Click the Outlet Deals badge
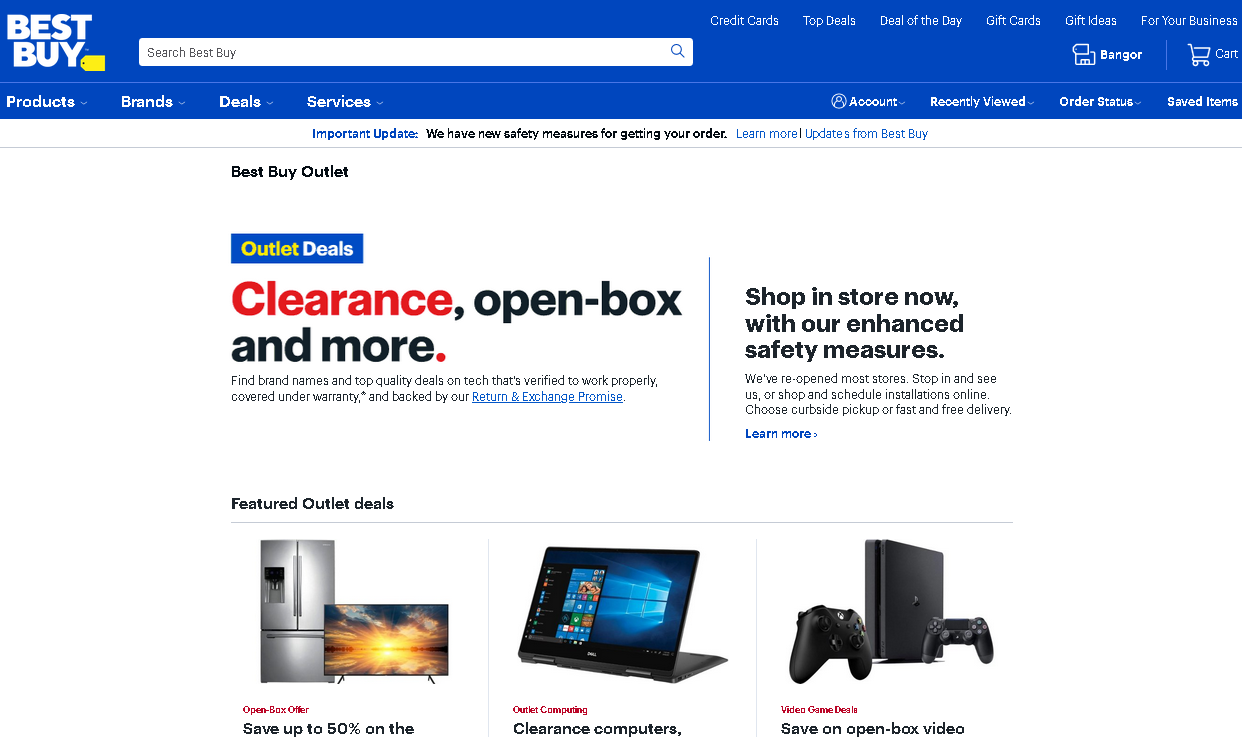 click(297, 249)
